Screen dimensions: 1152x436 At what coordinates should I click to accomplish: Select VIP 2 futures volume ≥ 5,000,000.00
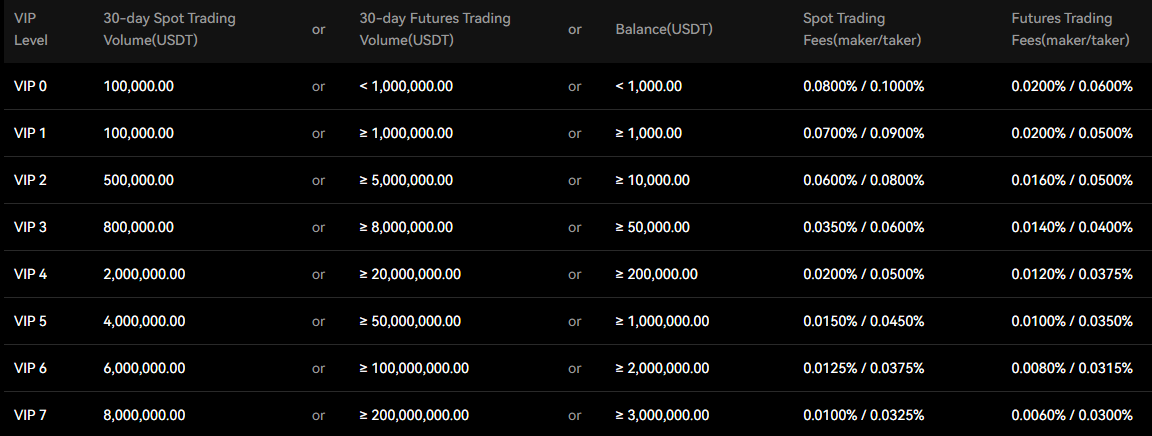tap(406, 180)
